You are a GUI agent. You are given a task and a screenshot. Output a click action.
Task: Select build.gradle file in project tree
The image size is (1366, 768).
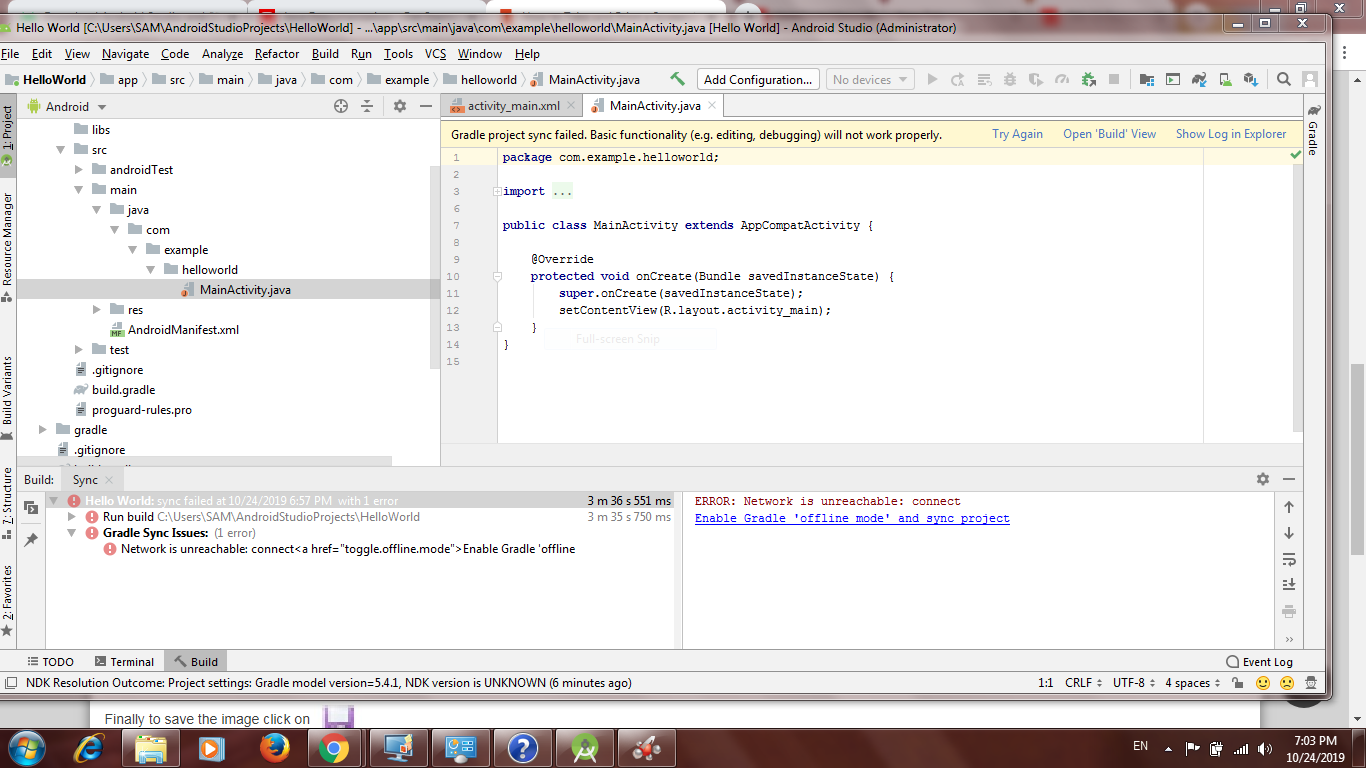pos(123,390)
